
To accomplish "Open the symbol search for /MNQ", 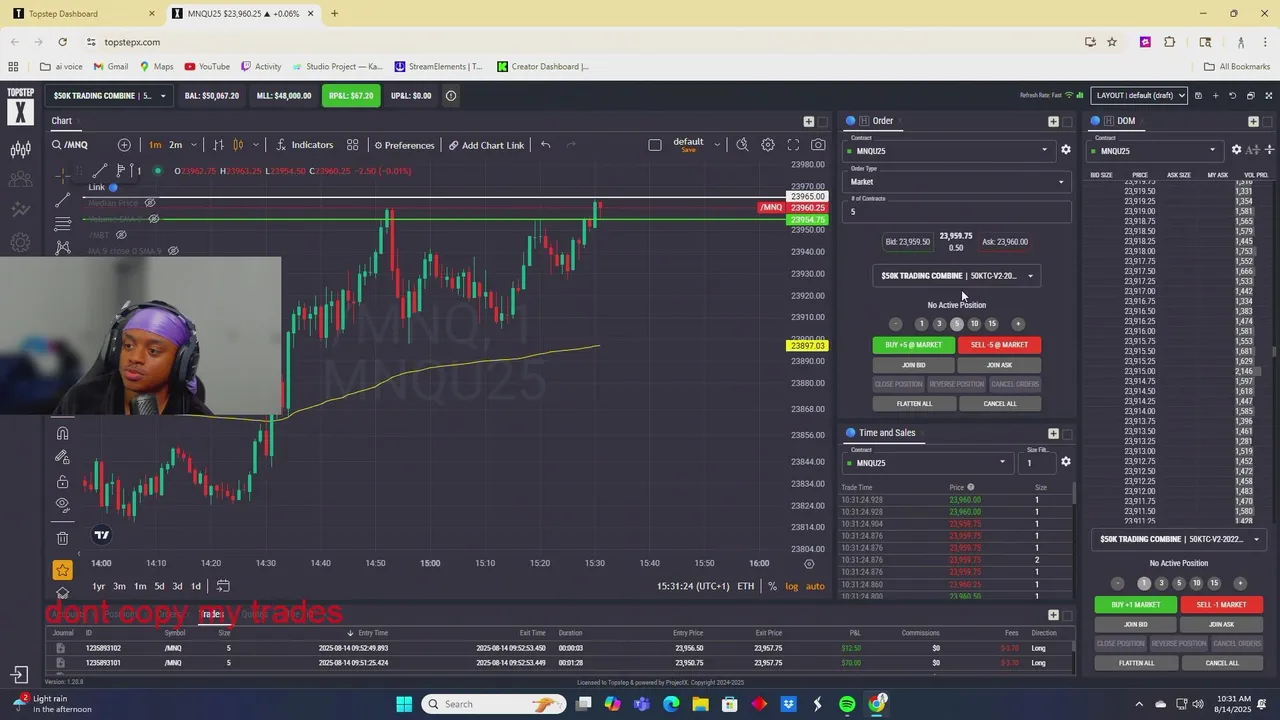I will pos(70,145).
